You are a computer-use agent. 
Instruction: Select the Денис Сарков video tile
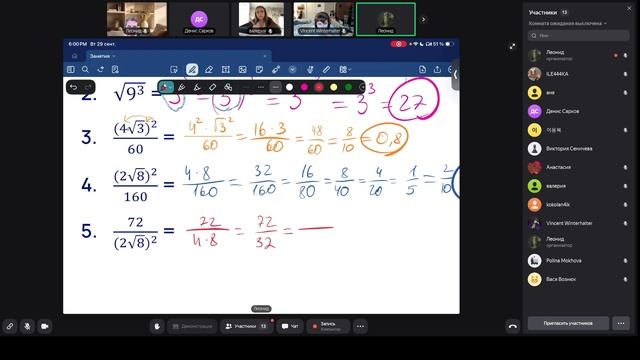click(199, 19)
